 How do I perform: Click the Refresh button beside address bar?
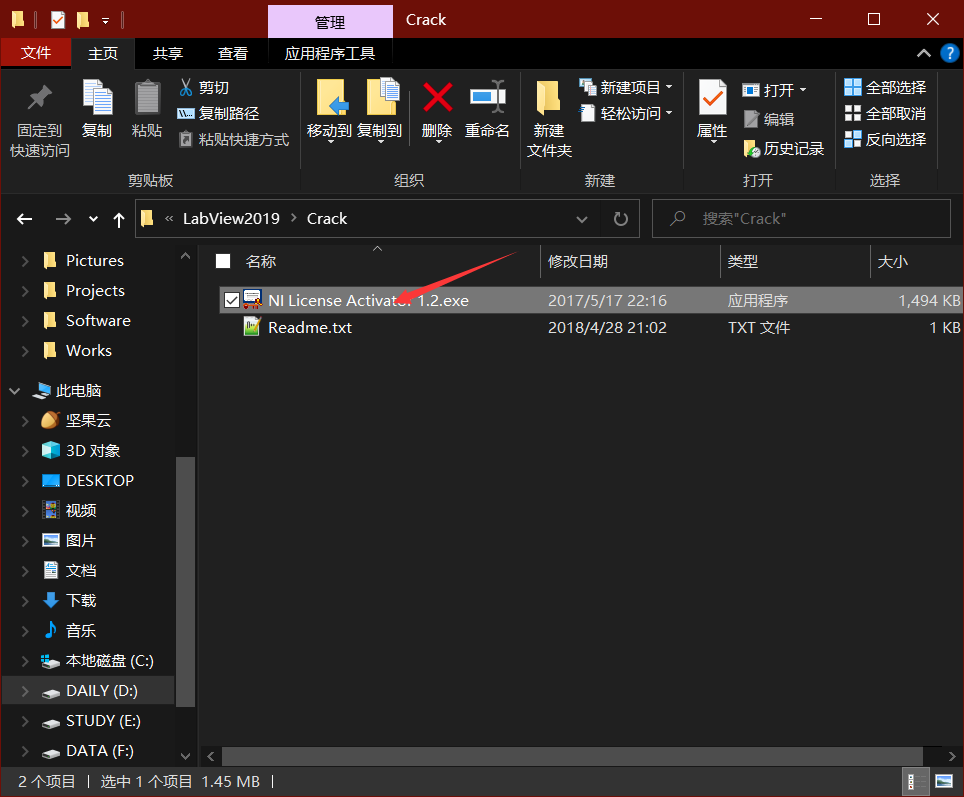pyautogui.click(x=620, y=218)
